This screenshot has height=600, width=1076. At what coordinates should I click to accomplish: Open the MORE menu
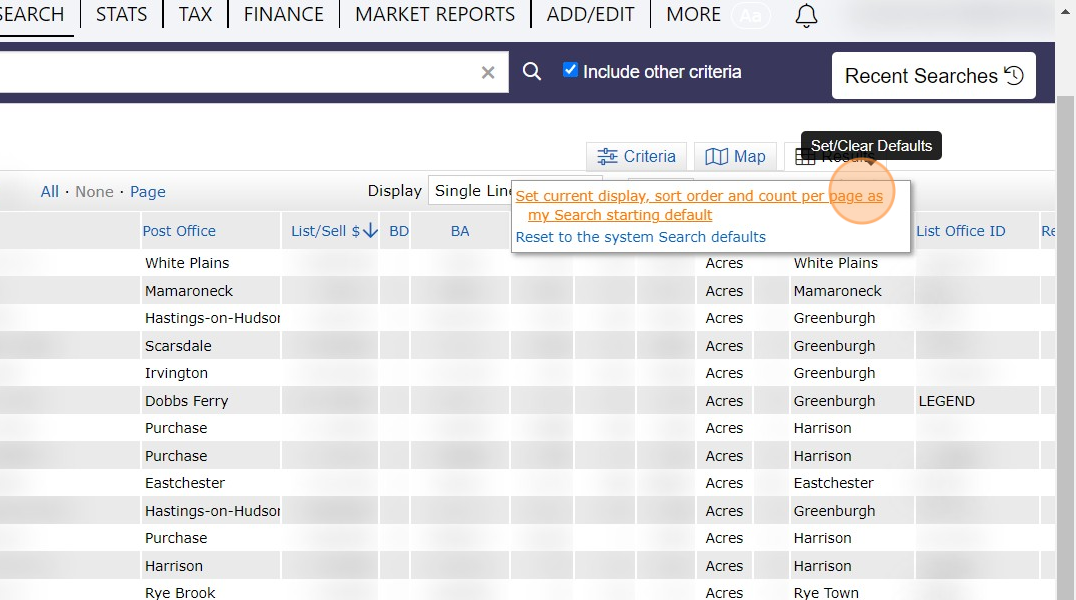(693, 14)
